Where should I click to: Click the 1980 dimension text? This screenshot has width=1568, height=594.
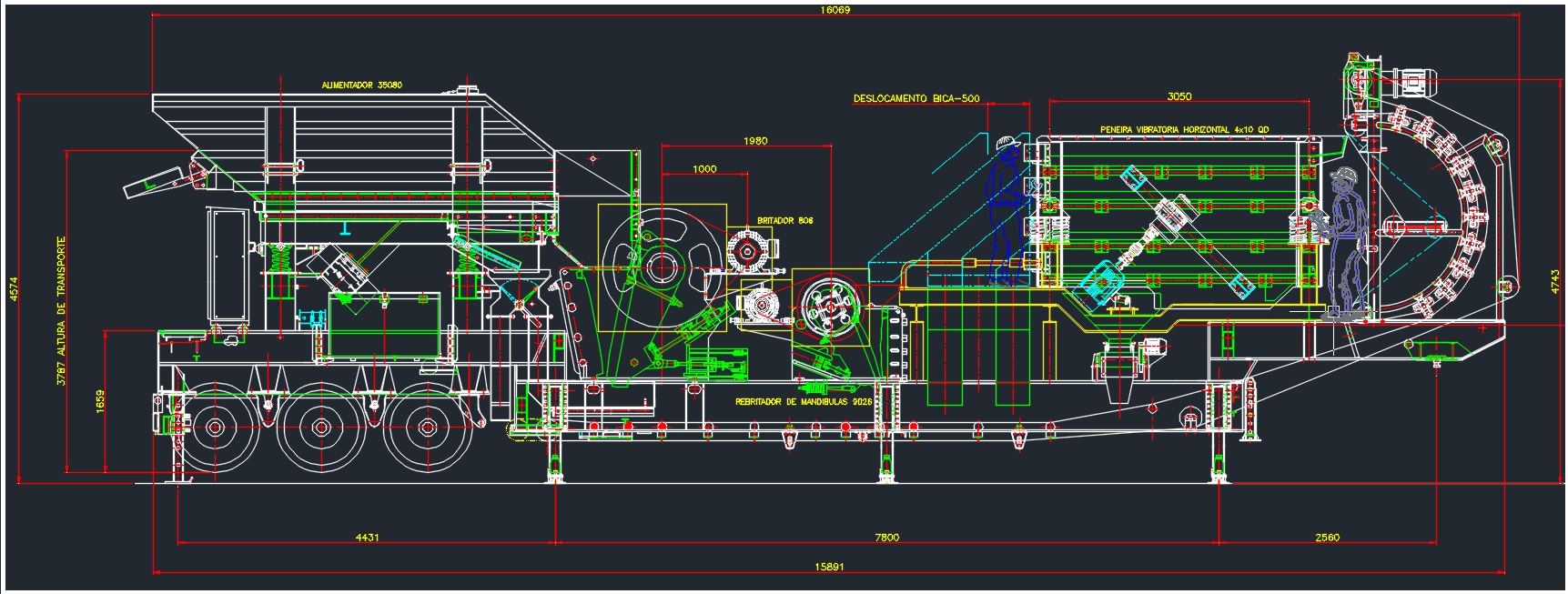[x=755, y=141]
